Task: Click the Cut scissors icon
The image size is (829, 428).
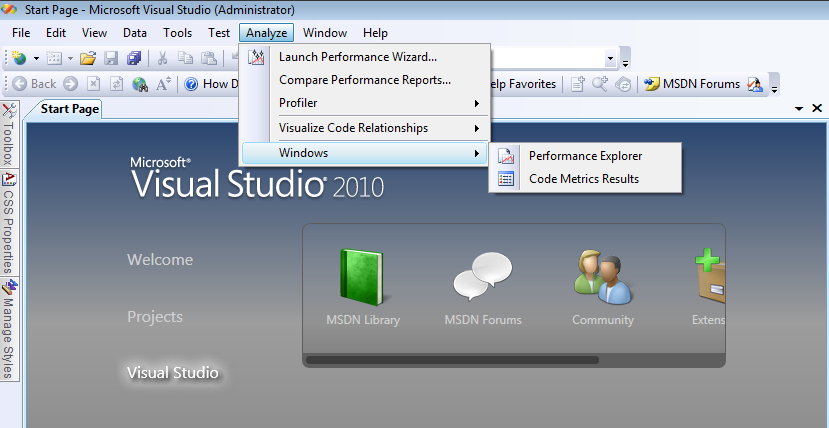Action: [162, 58]
